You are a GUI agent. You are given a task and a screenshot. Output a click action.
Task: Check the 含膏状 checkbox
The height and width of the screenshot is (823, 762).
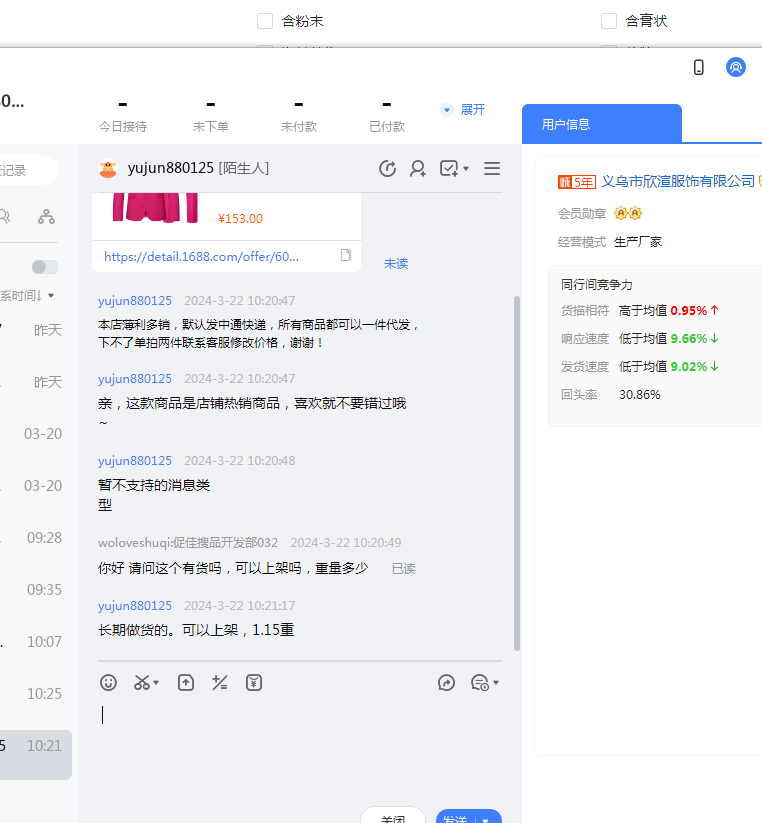[x=609, y=21]
